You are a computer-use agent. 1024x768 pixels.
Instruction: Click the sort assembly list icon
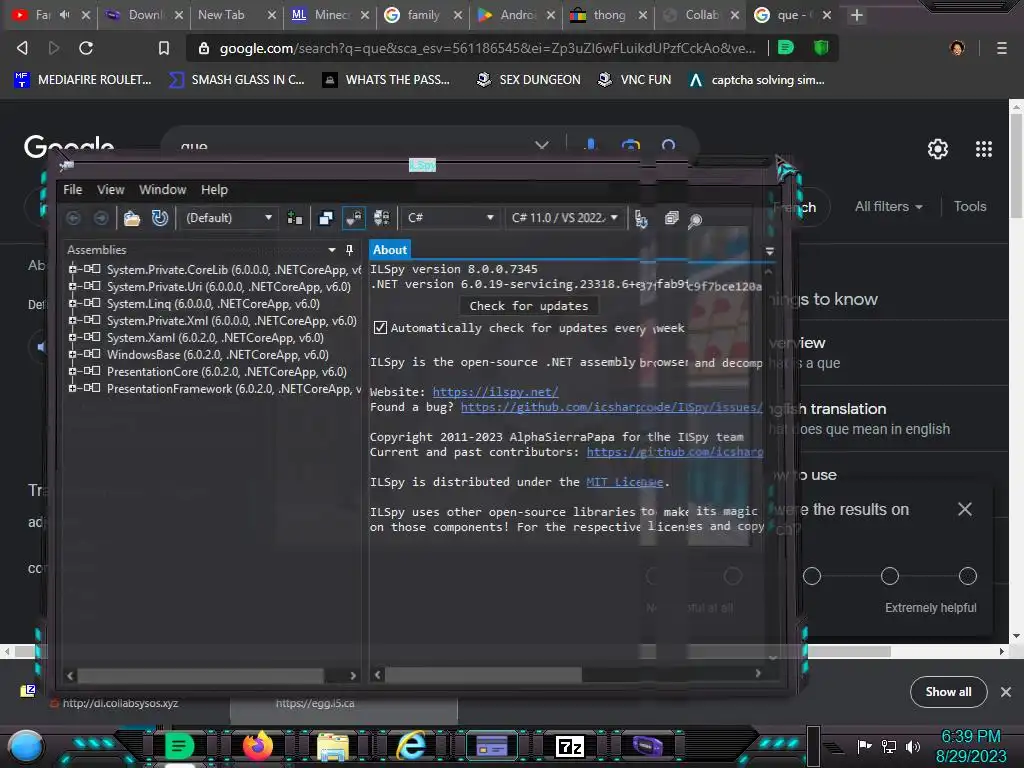tap(641, 219)
